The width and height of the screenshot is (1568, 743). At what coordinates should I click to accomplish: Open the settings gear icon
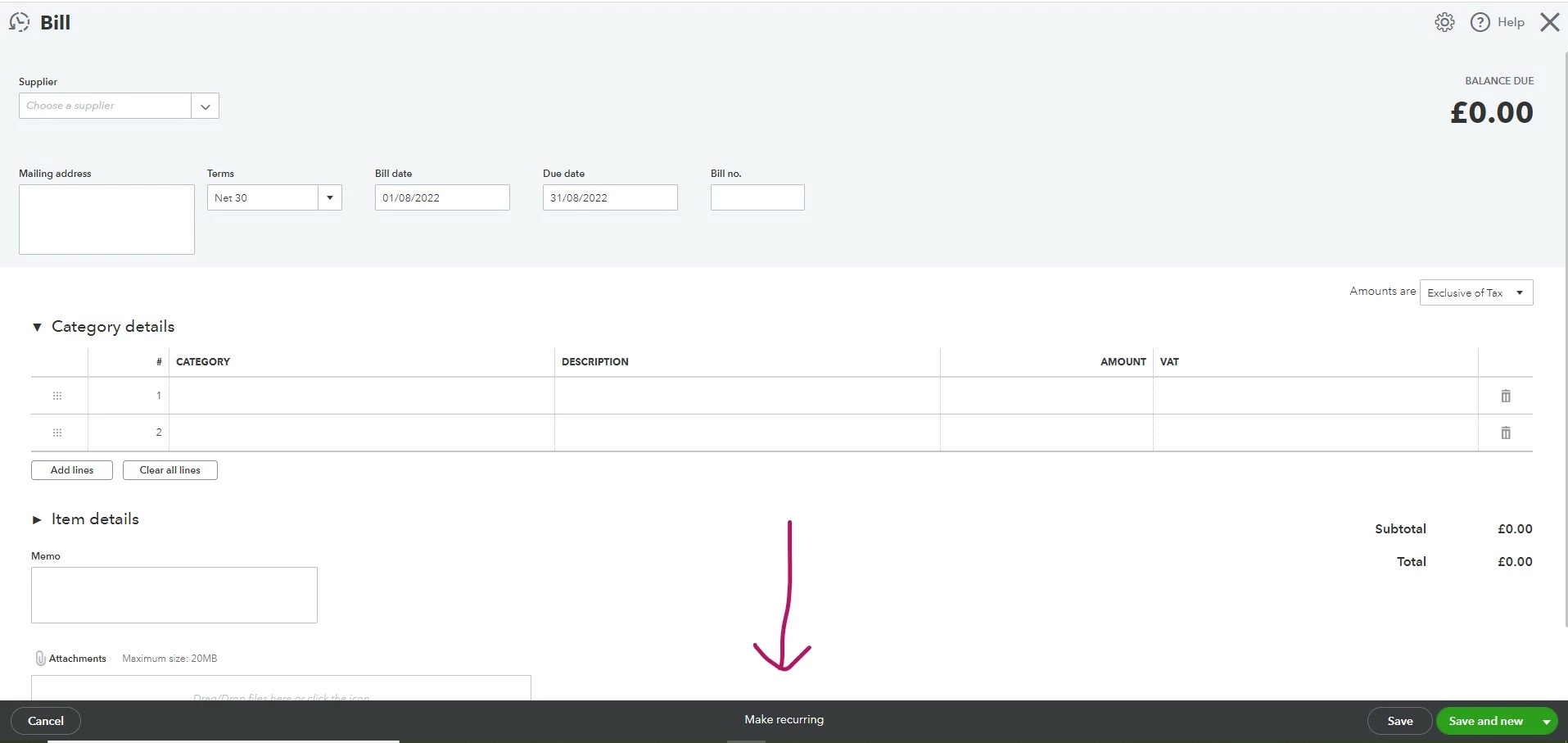(x=1444, y=22)
